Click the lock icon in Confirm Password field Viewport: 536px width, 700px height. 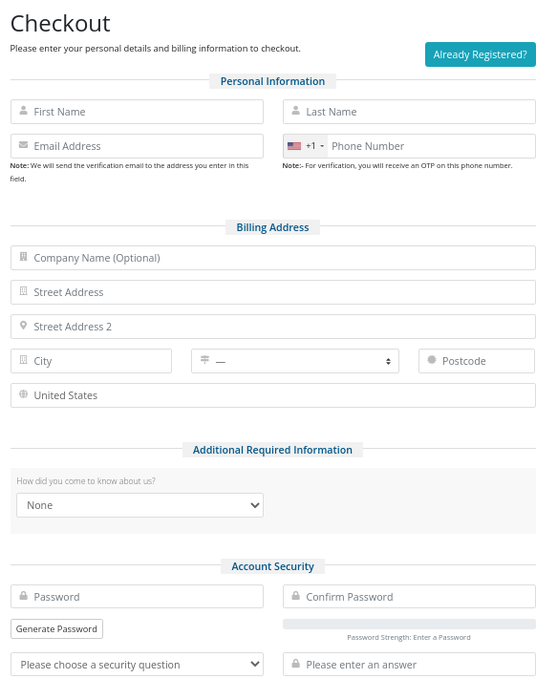(295, 596)
